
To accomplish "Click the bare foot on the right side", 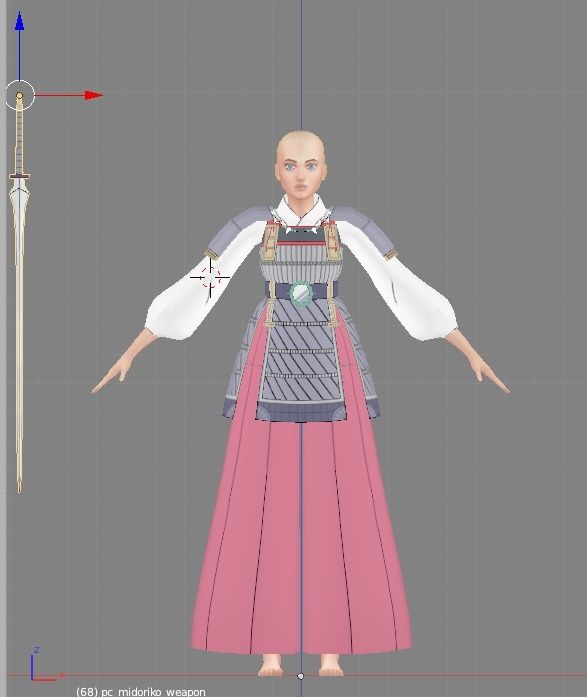I will 331,664.
